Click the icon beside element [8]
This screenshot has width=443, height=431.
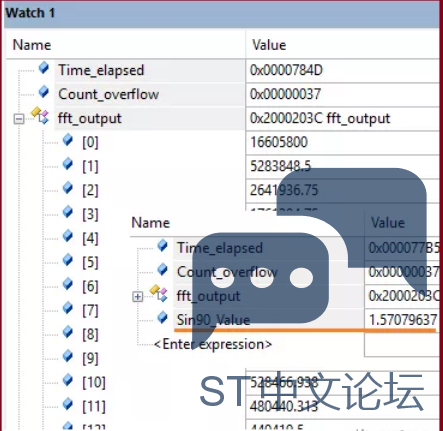(68, 332)
